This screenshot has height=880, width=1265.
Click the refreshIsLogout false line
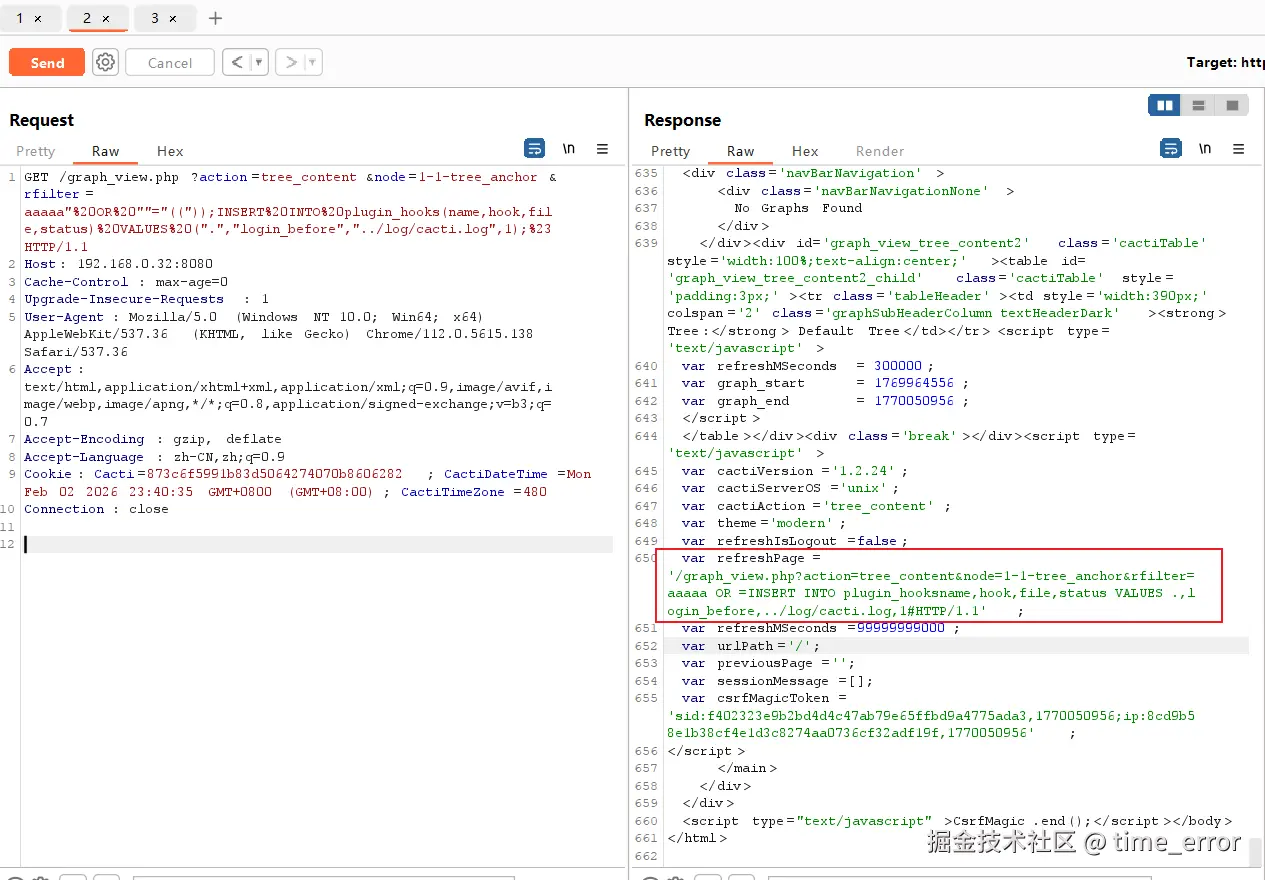(794, 541)
